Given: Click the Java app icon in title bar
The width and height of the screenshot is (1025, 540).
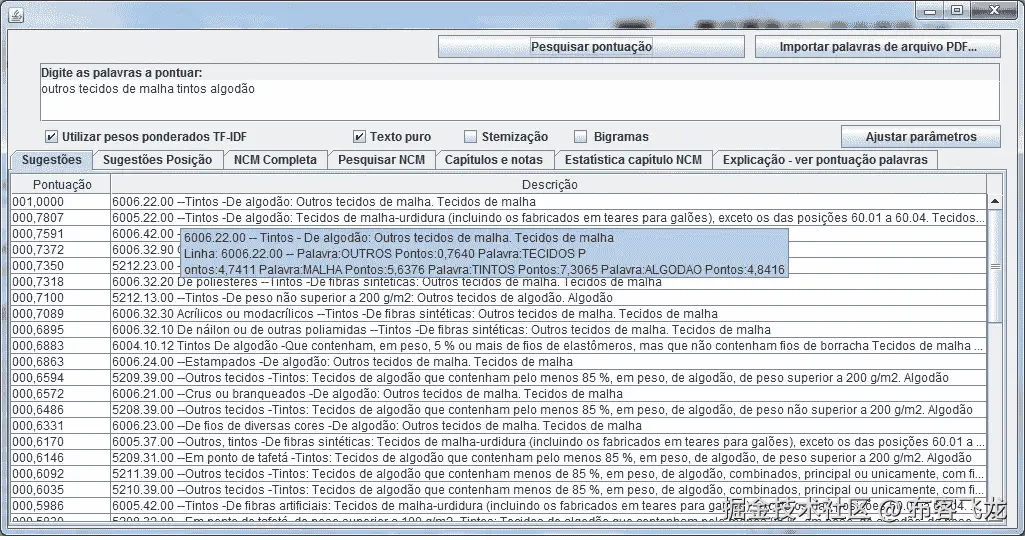Looking at the screenshot, I should pos(16,15).
